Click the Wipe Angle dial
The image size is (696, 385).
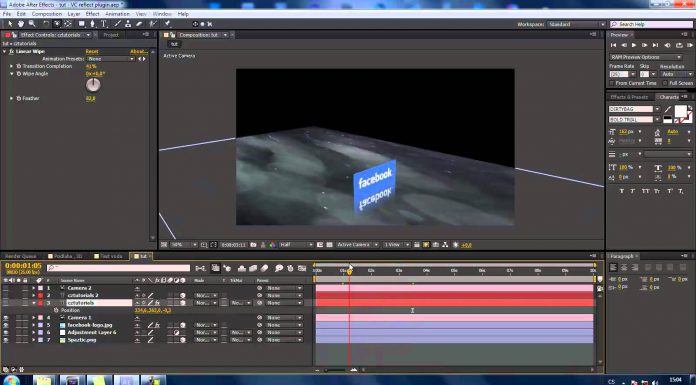coord(93,84)
